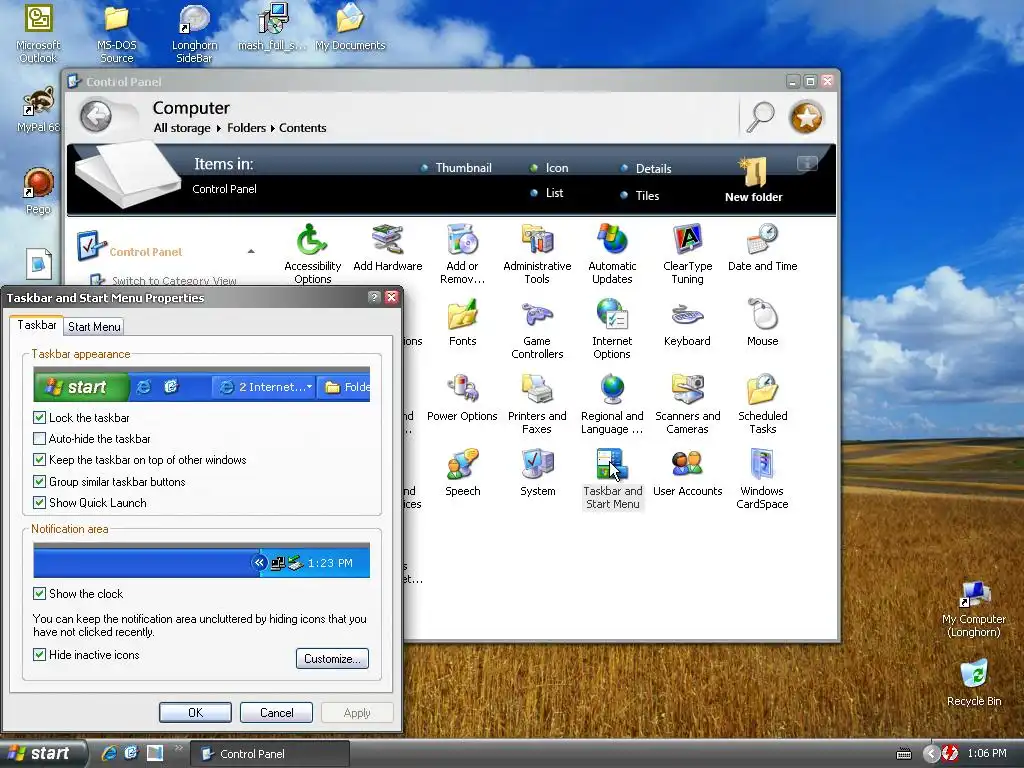Click the Customize... button
Image resolution: width=1024 pixels, height=768 pixels.
tap(332, 659)
